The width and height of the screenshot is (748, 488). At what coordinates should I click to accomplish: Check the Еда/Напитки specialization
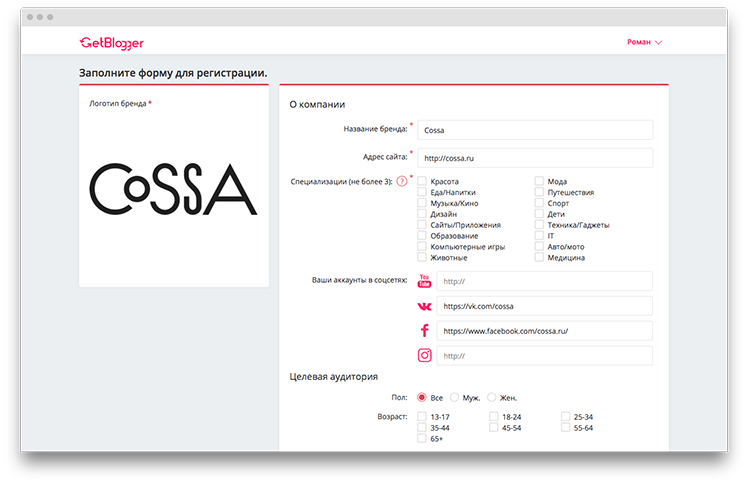point(422,192)
